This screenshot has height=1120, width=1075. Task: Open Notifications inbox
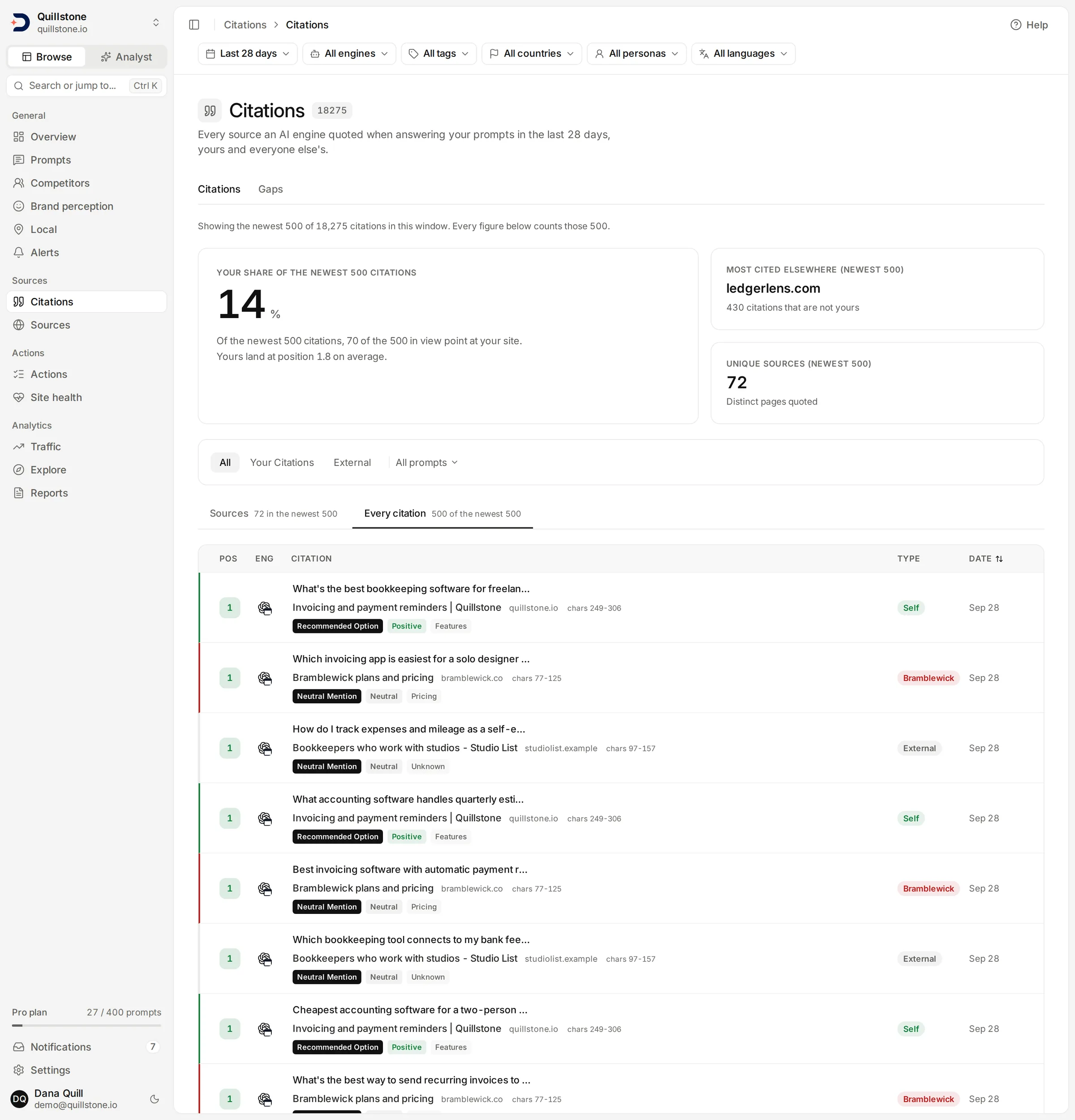point(86,1047)
